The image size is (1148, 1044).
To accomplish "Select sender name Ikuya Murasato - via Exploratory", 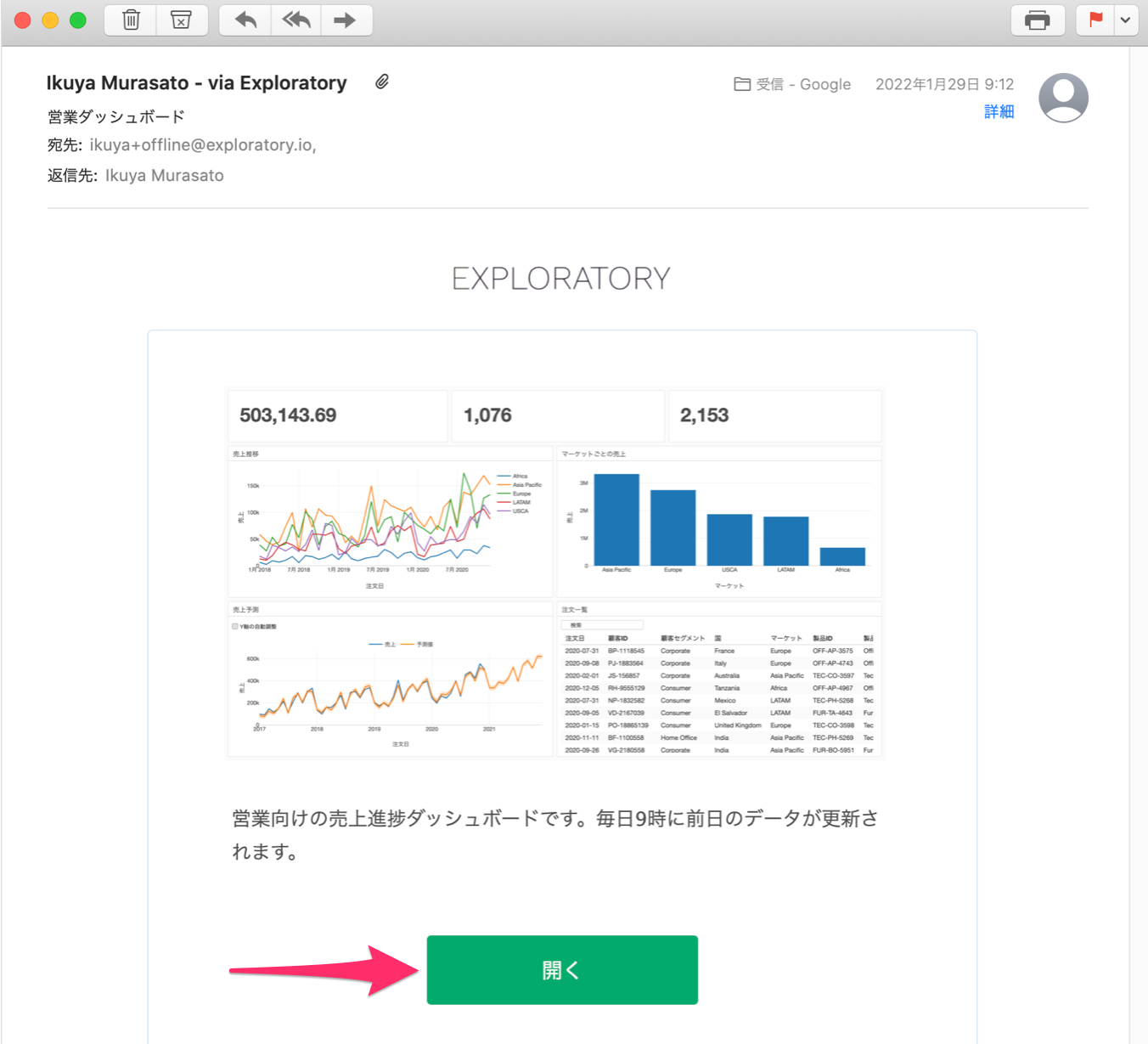I will tap(196, 82).
